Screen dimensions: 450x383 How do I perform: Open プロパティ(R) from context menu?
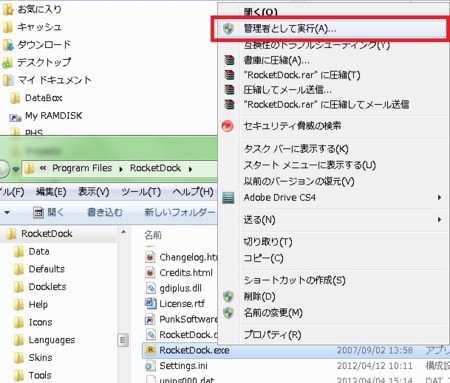point(272,334)
